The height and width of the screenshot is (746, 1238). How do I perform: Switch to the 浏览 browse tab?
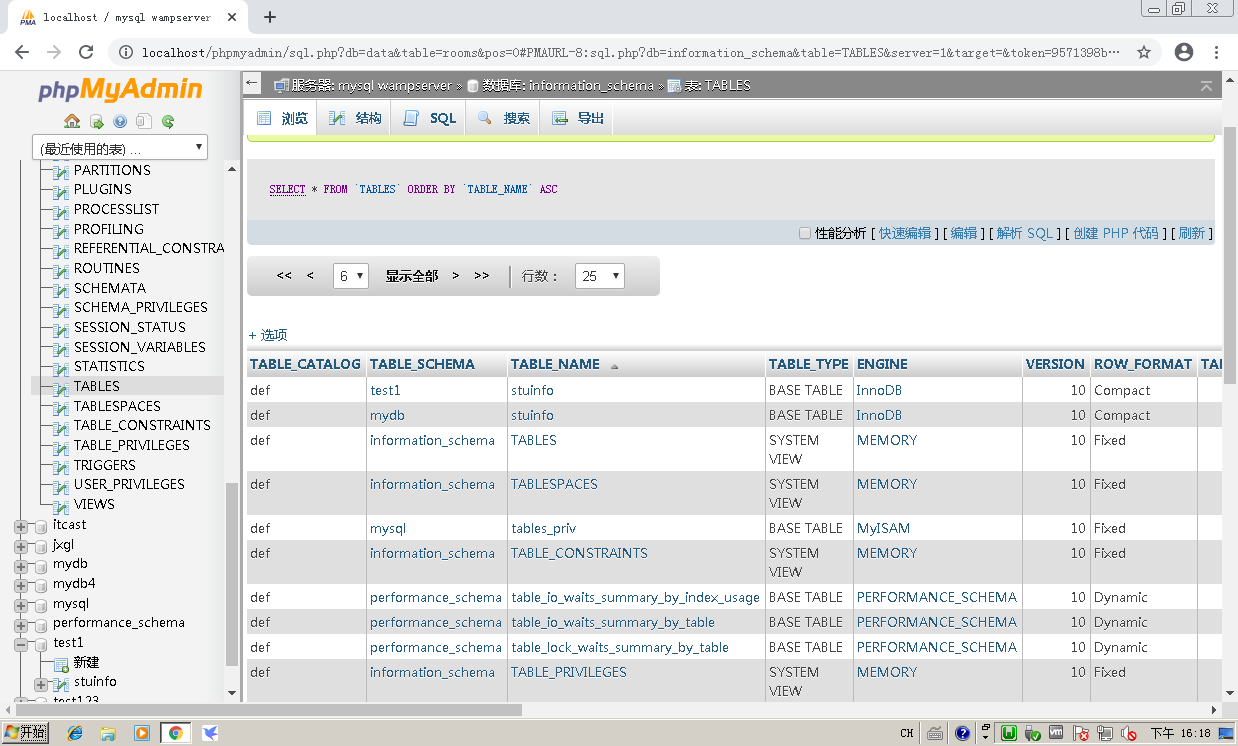coord(283,118)
